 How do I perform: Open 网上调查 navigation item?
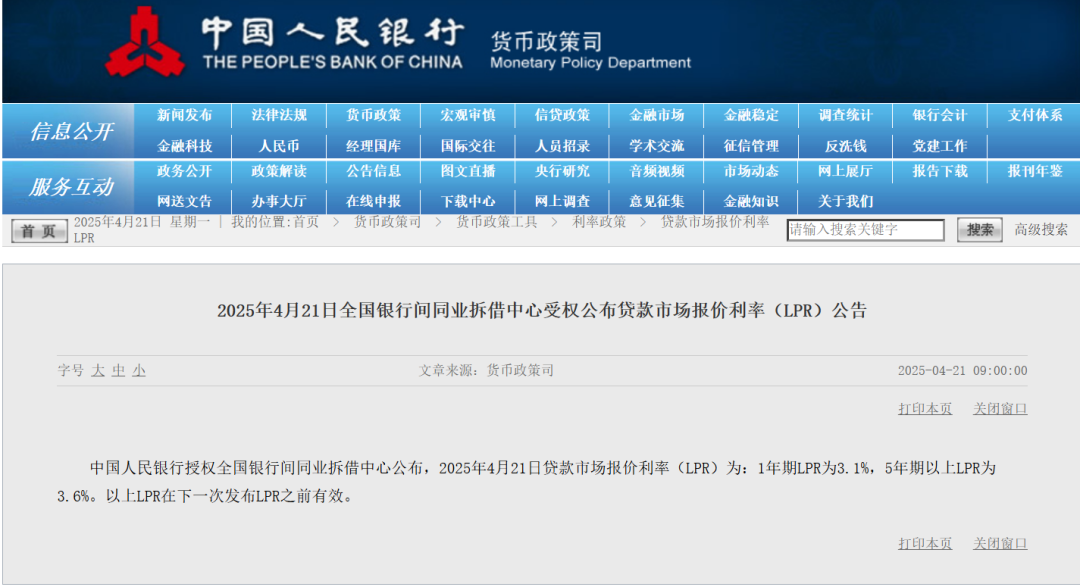click(562, 201)
